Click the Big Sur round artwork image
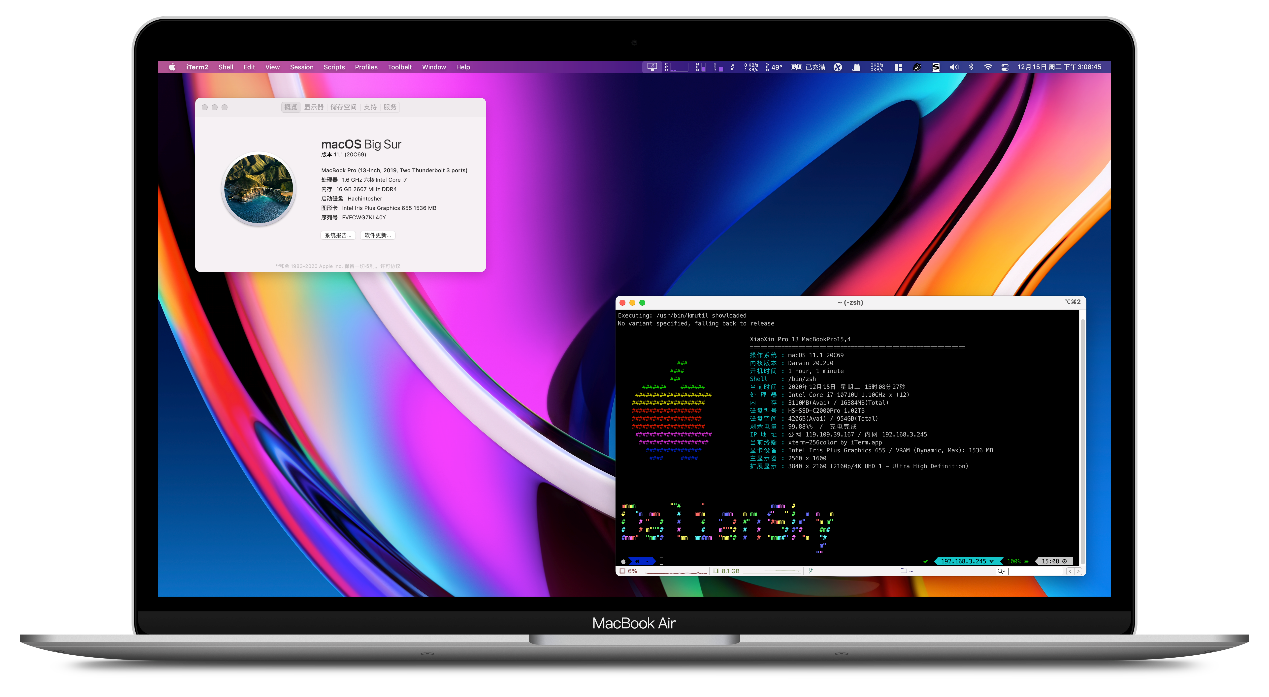Image resolution: width=1269 pixels, height=697 pixels. click(258, 188)
